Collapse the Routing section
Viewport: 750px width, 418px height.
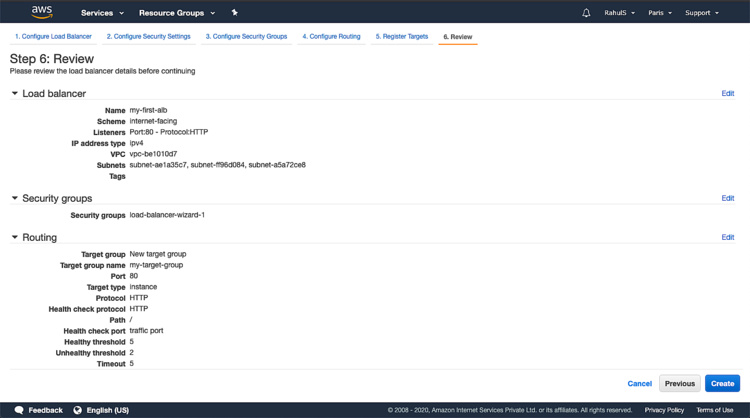pyautogui.click(x=15, y=238)
